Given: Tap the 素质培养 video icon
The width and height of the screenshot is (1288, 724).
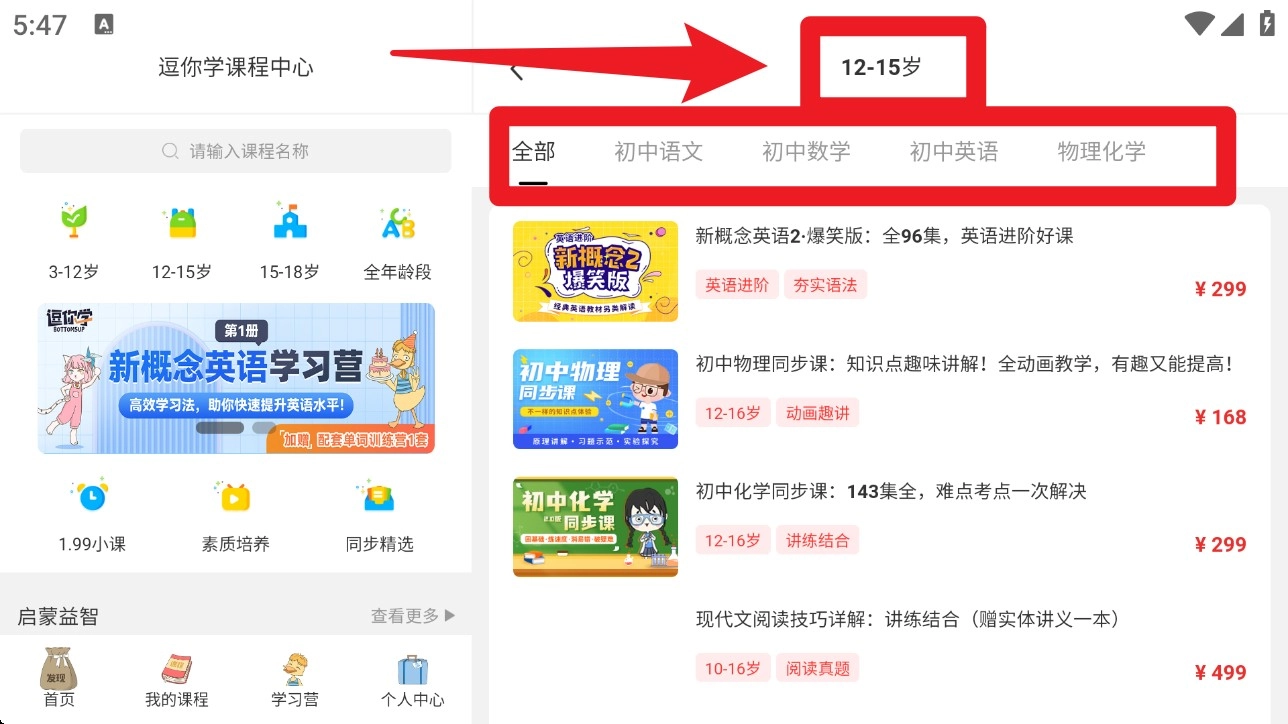Looking at the screenshot, I should tap(235, 495).
